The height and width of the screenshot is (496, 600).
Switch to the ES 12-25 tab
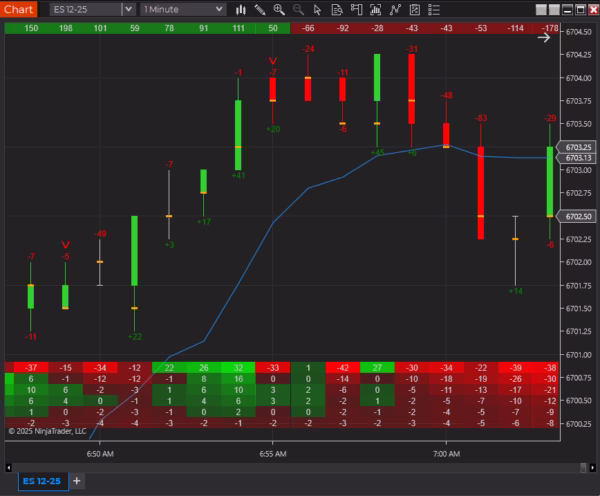(x=41, y=481)
